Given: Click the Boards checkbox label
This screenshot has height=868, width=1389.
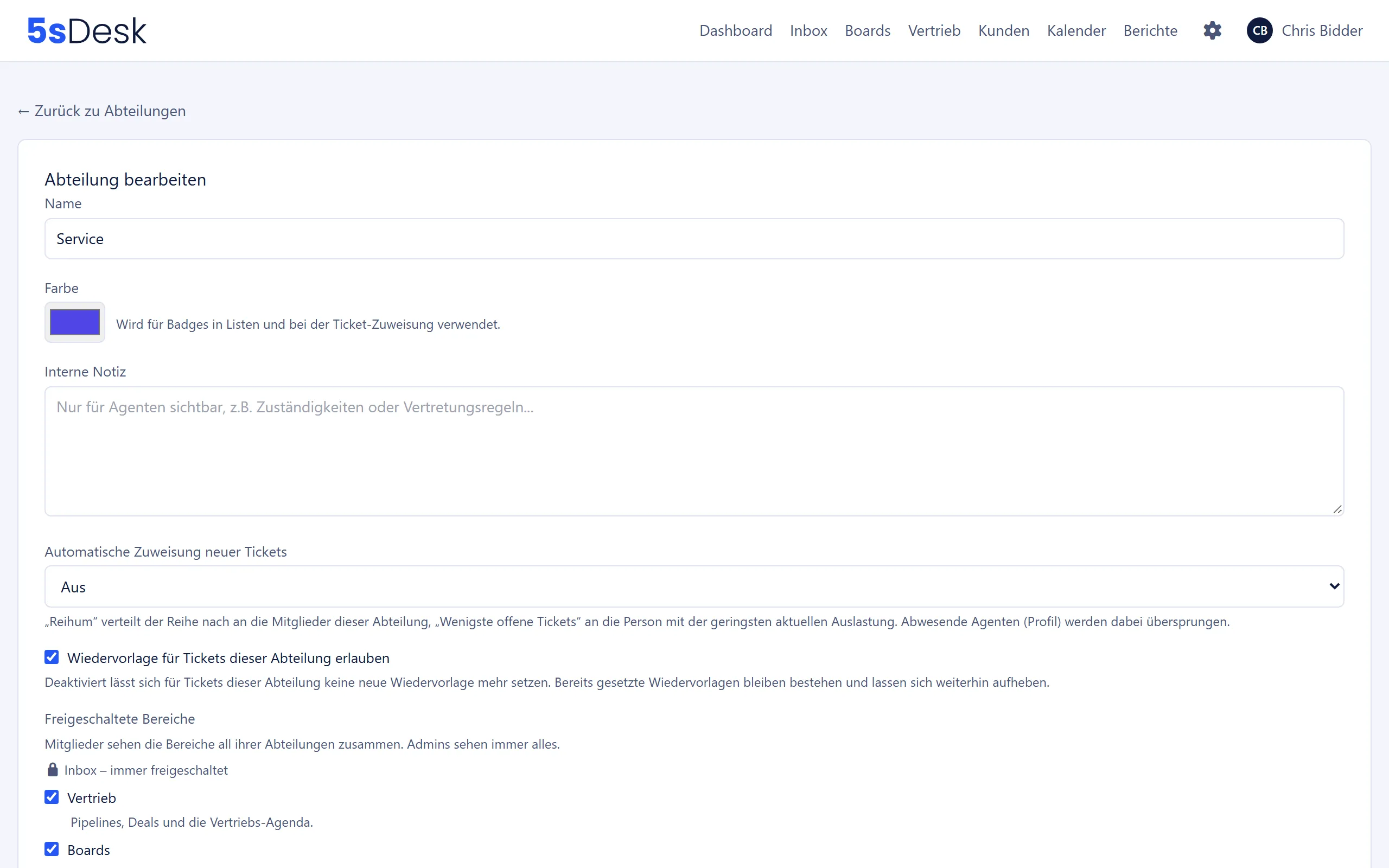Looking at the screenshot, I should (88, 850).
